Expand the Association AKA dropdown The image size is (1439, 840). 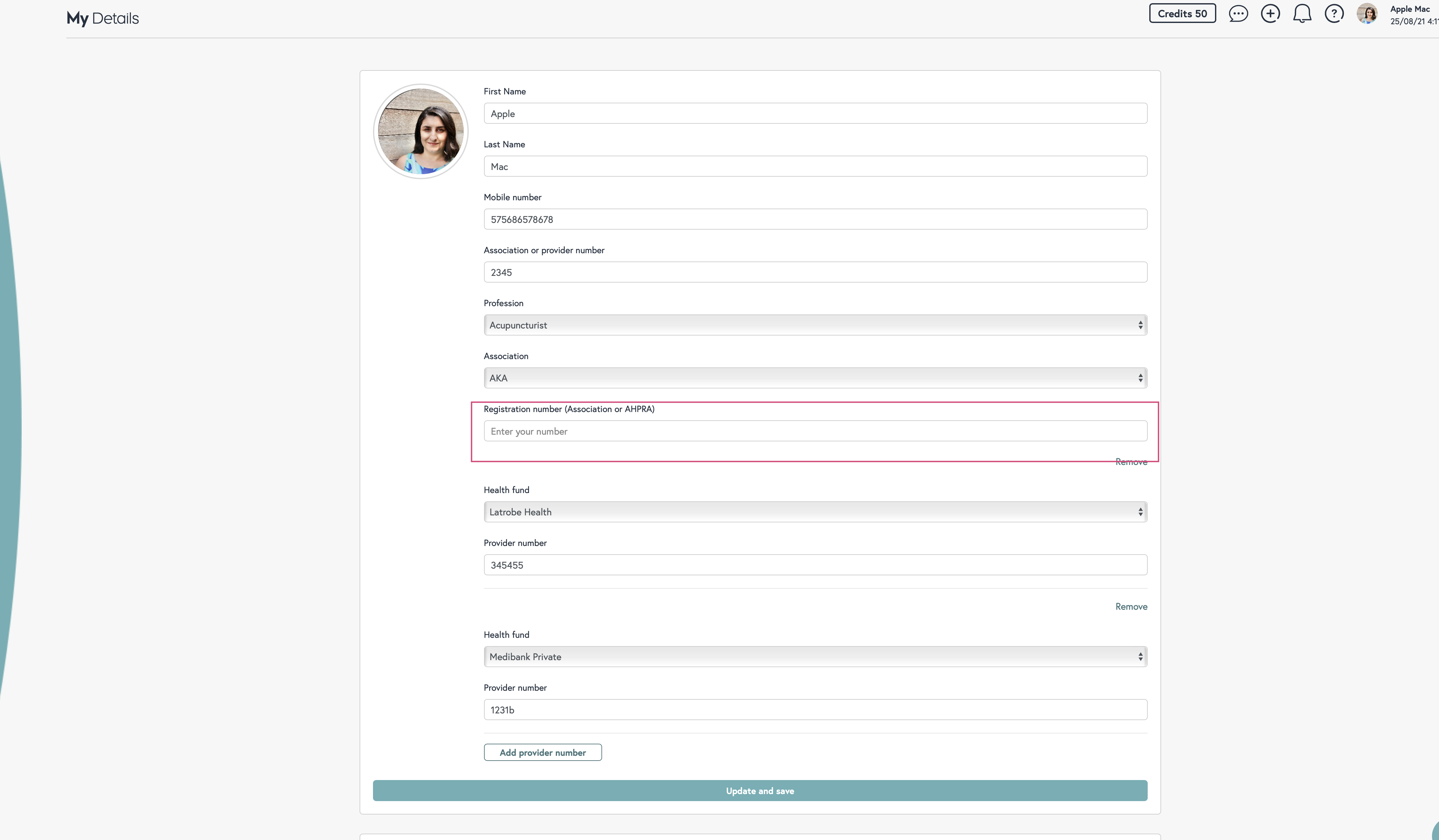(815, 378)
